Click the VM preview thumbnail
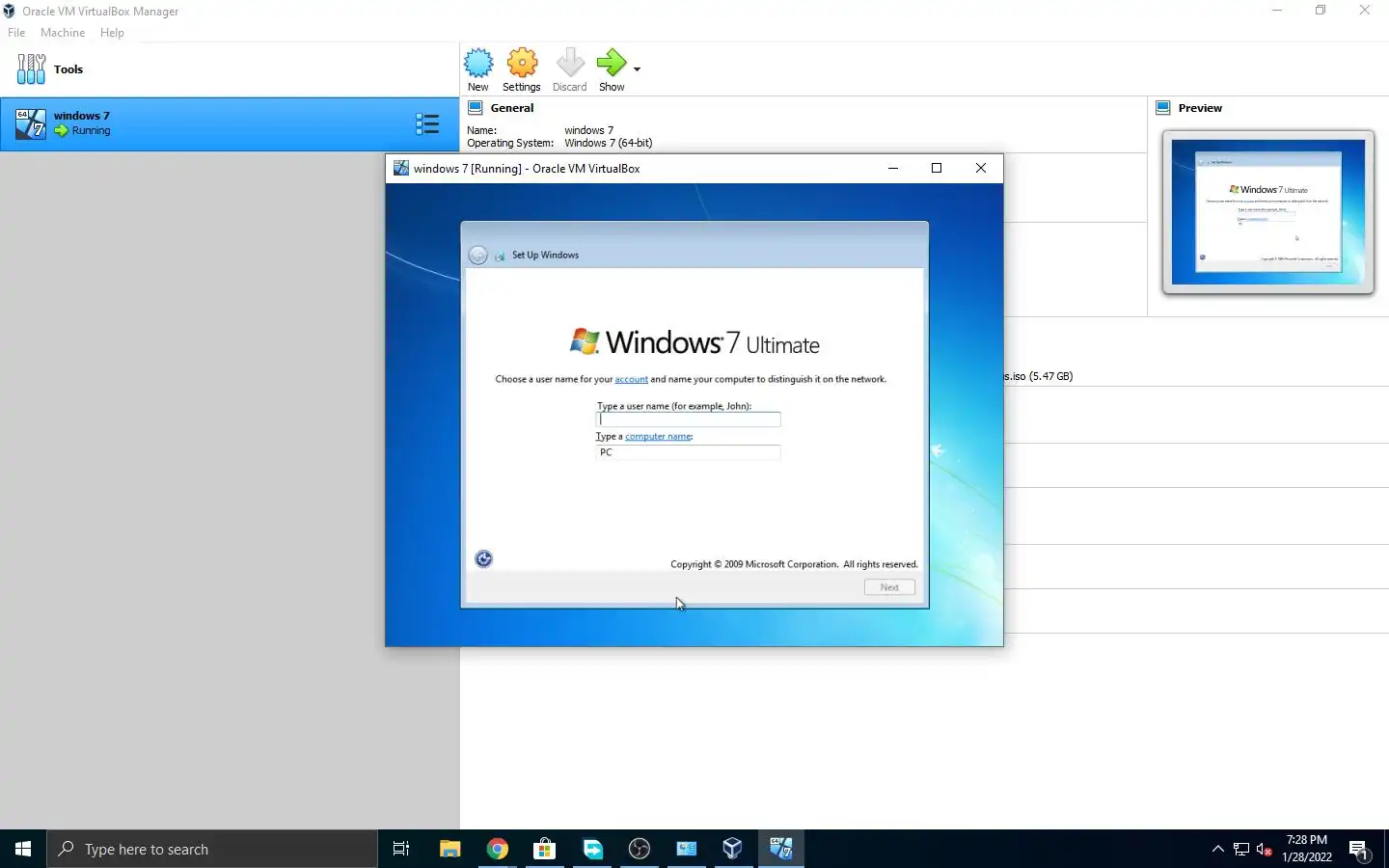The width and height of the screenshot is (1389, 868). [1268, 212]
